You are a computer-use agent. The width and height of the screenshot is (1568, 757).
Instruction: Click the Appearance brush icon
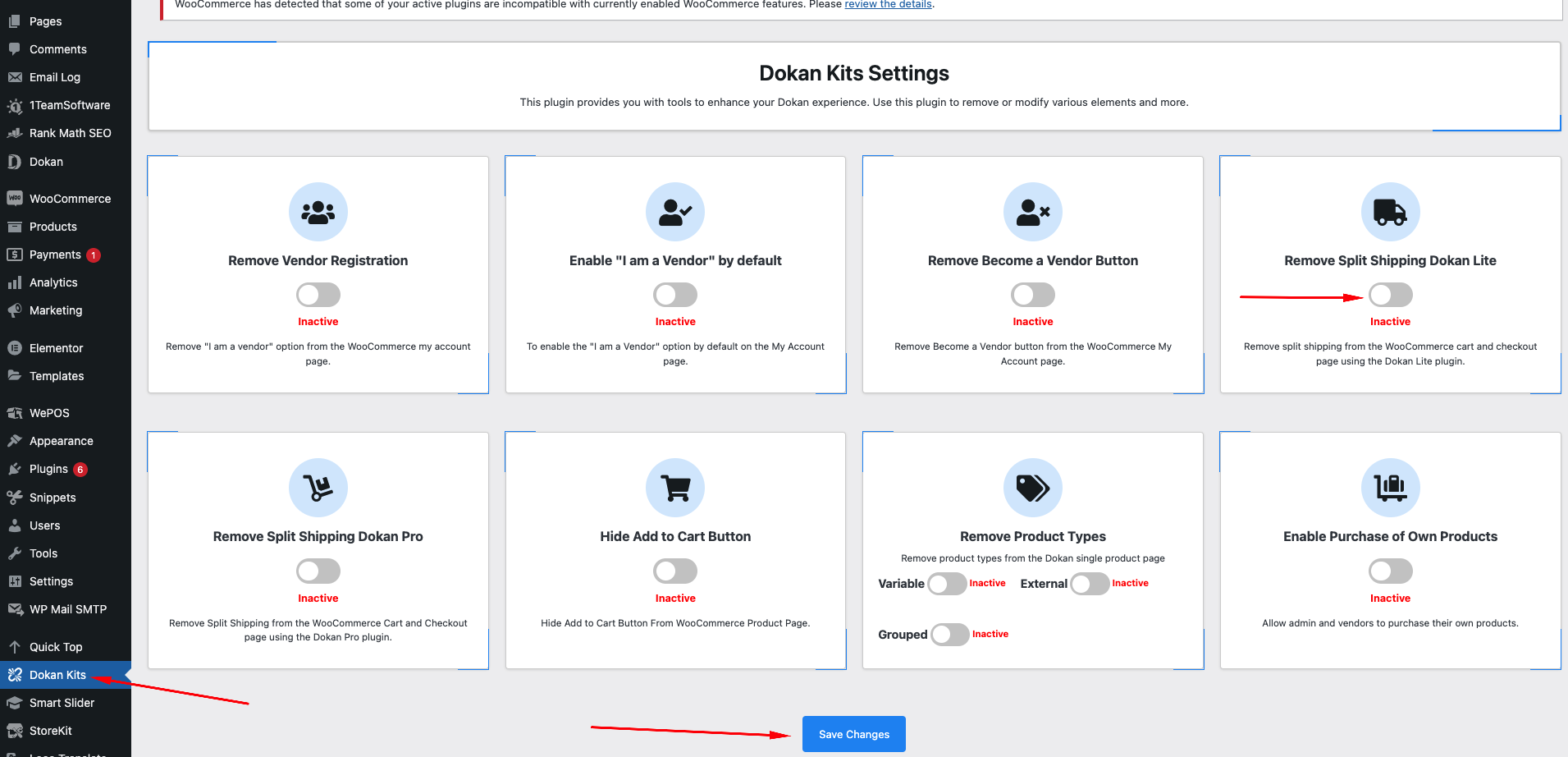coord(15,441)
